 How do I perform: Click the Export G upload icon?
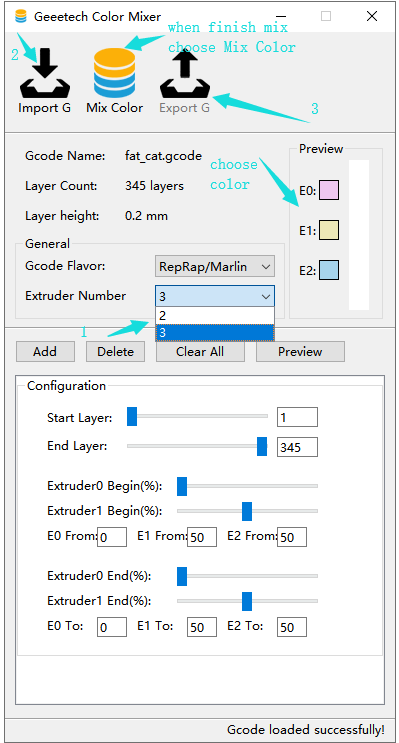pyautogui.click(x=184, y=72)
